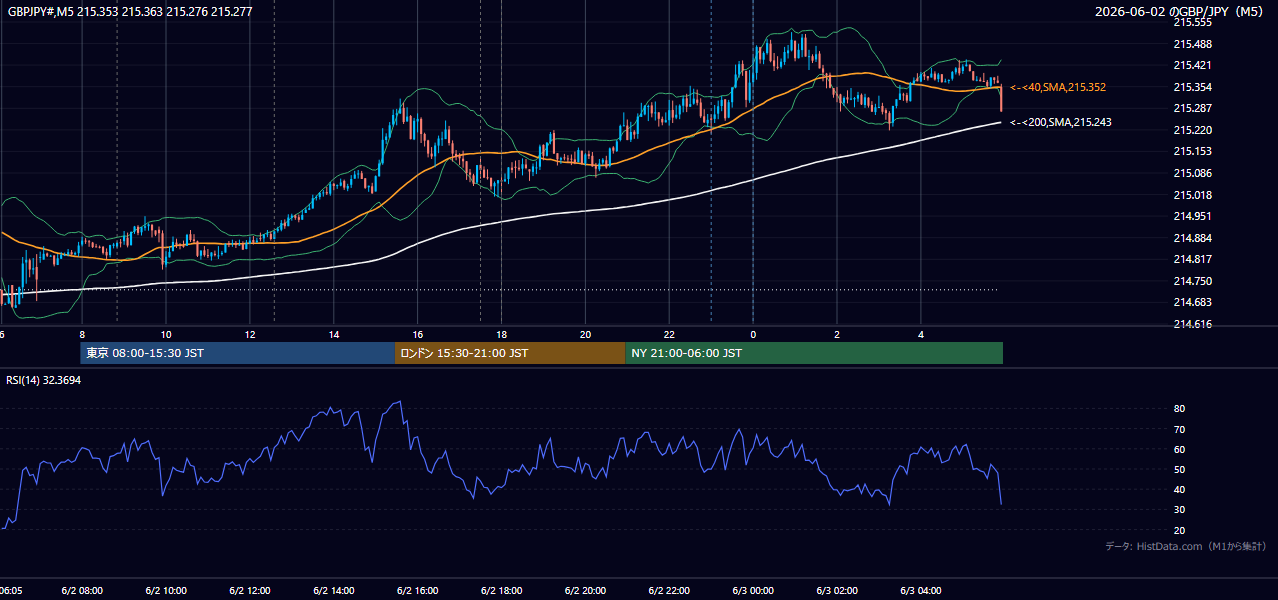Click the RSI(14) 32.3694 indicator label
Image resolution: width=1278 pixels, height=600 pixels.
pos(44,380)
